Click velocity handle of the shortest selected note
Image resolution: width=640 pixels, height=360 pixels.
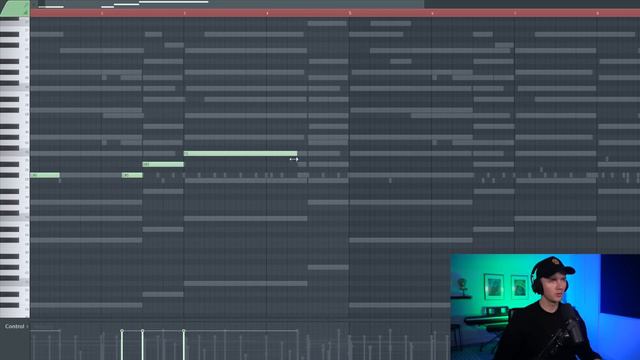coord(122,331)
